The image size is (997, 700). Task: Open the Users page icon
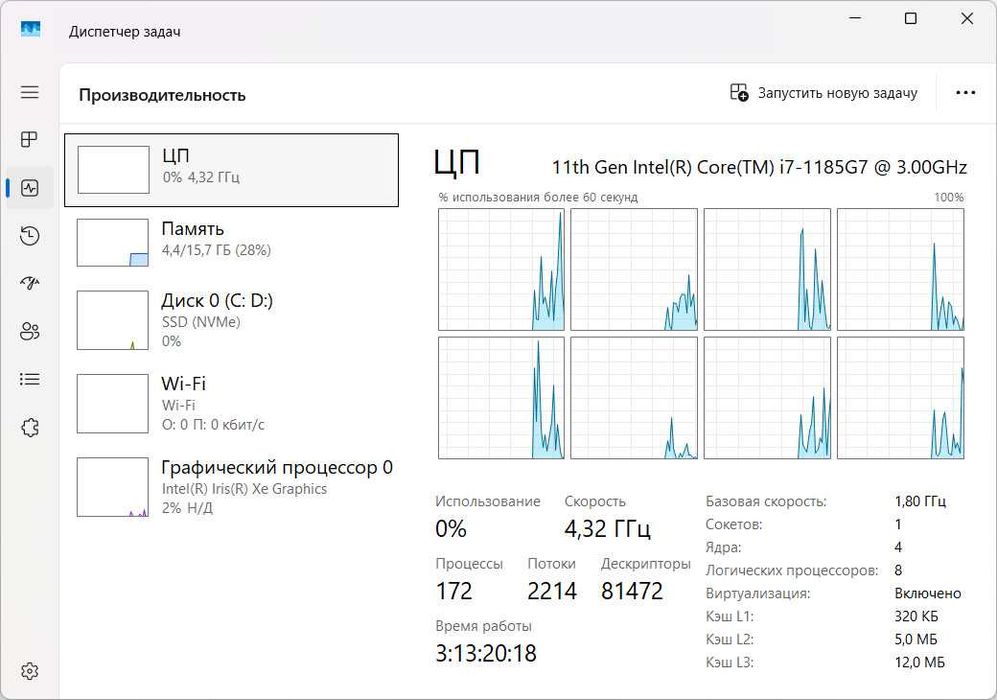[x=30, y=331]
